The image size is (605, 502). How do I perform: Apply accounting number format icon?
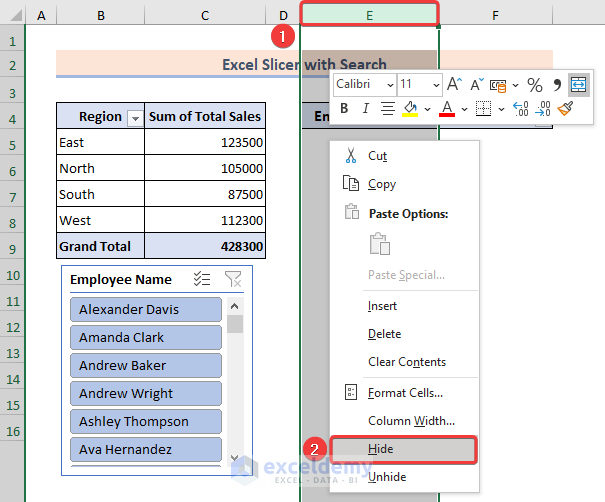click(498, 85)
